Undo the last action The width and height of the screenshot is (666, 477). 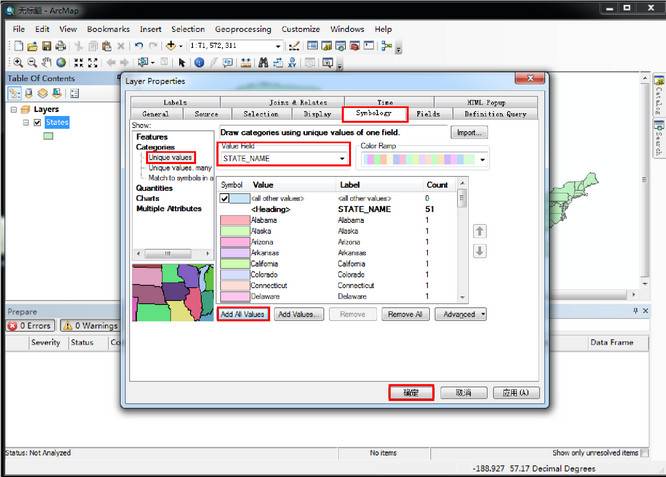click(x=139, y=46)
